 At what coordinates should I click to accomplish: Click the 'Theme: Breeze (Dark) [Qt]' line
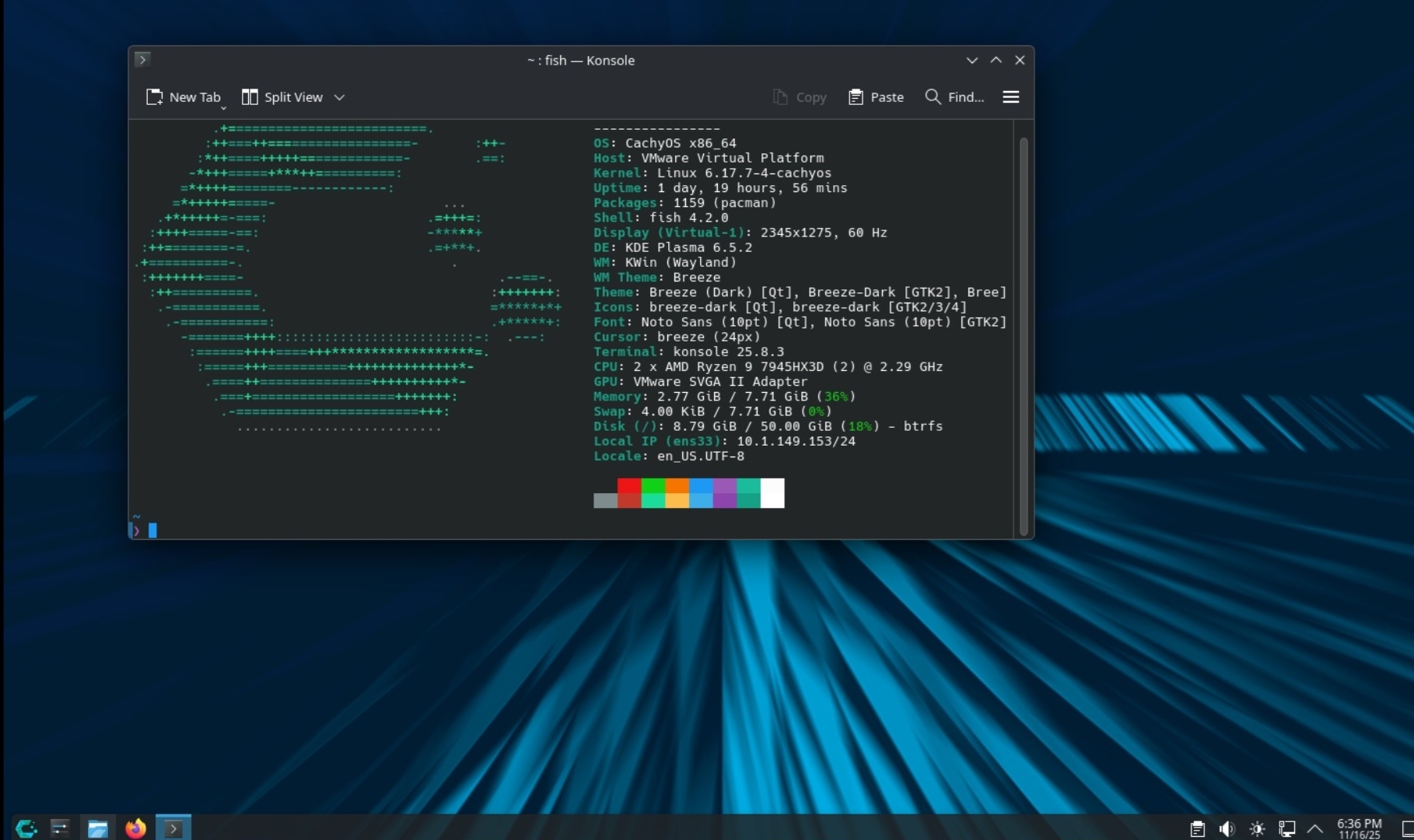(x=800, y=292)
